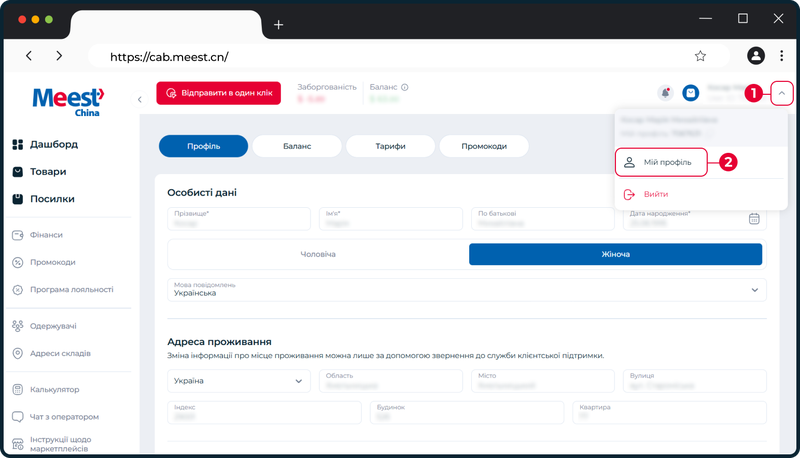Click the Ім'я input field
800x458 pixels.
(x=391, y=219)
